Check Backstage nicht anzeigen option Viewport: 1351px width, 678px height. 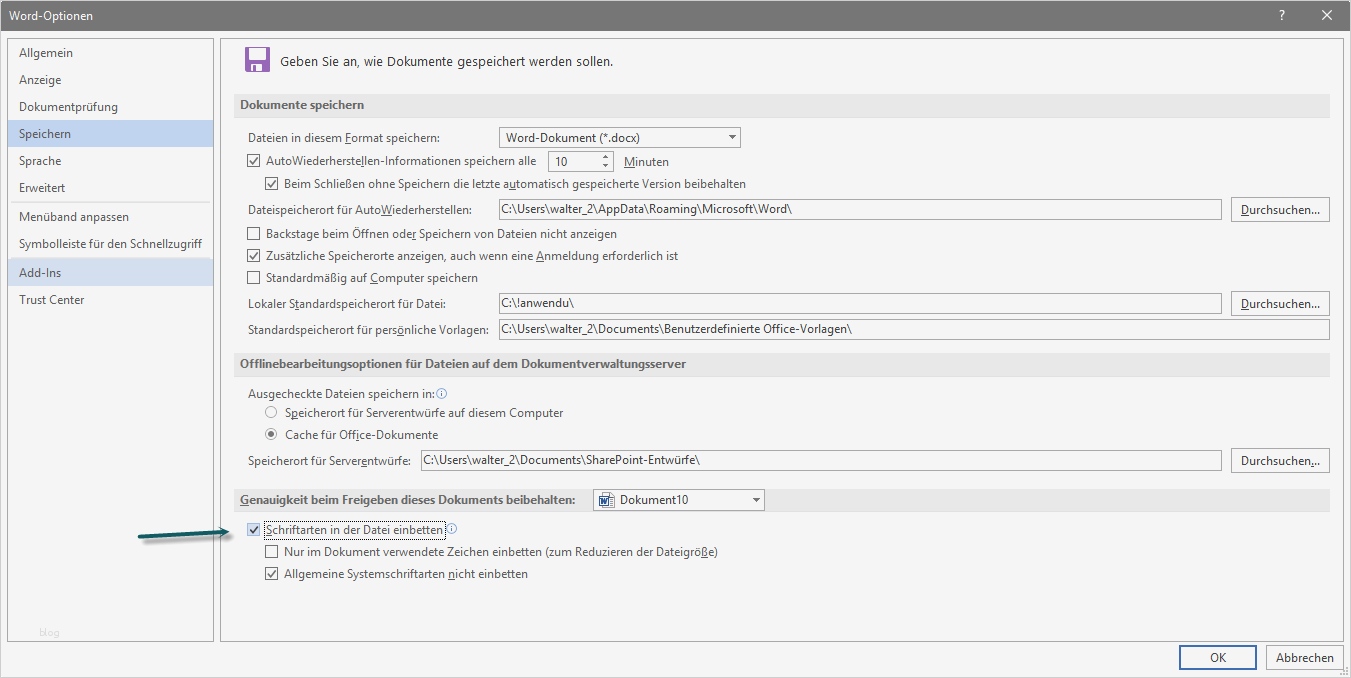click(254, 234)
